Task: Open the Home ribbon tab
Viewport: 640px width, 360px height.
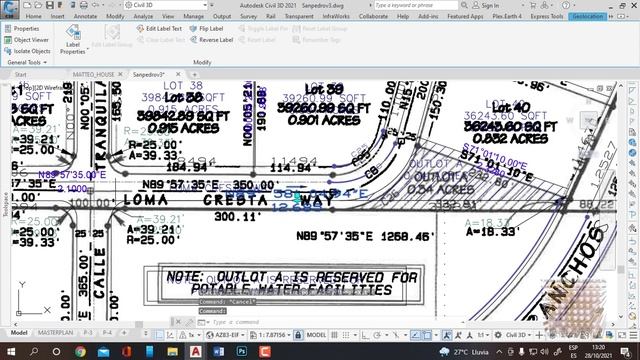Action: pos(33,16)
